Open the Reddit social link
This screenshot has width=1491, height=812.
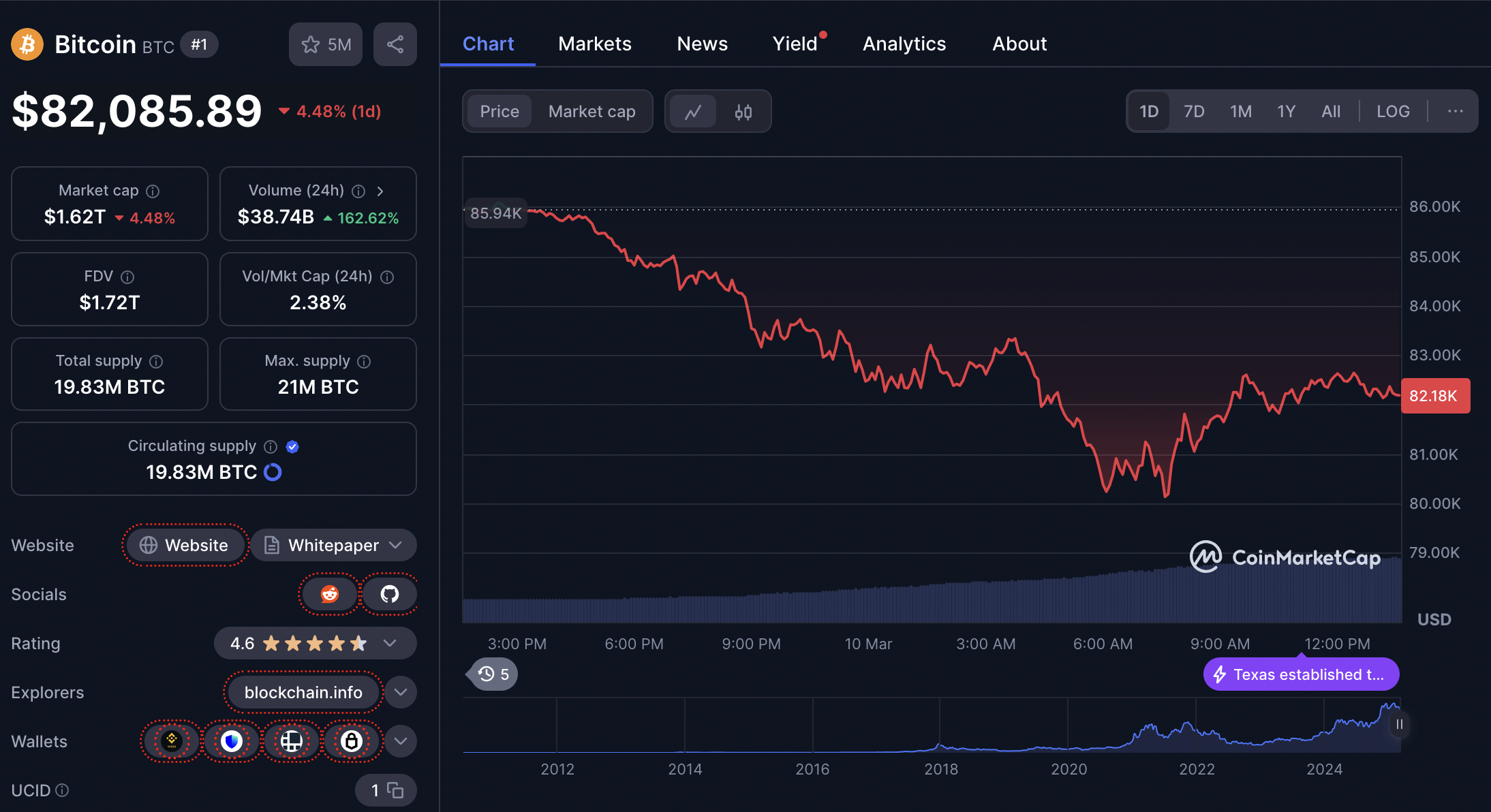pos(330,594)
